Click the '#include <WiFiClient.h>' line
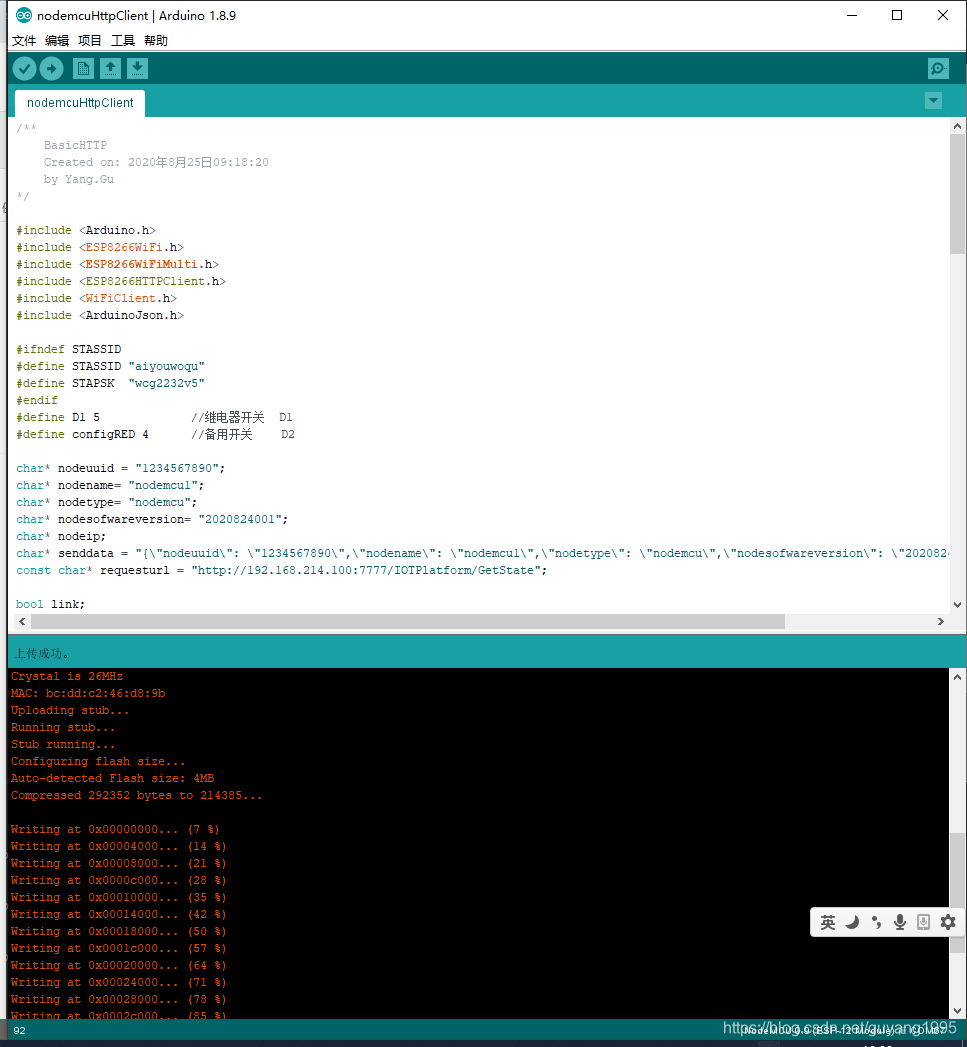The image size is (967, 1047). [x=97, y=298]
